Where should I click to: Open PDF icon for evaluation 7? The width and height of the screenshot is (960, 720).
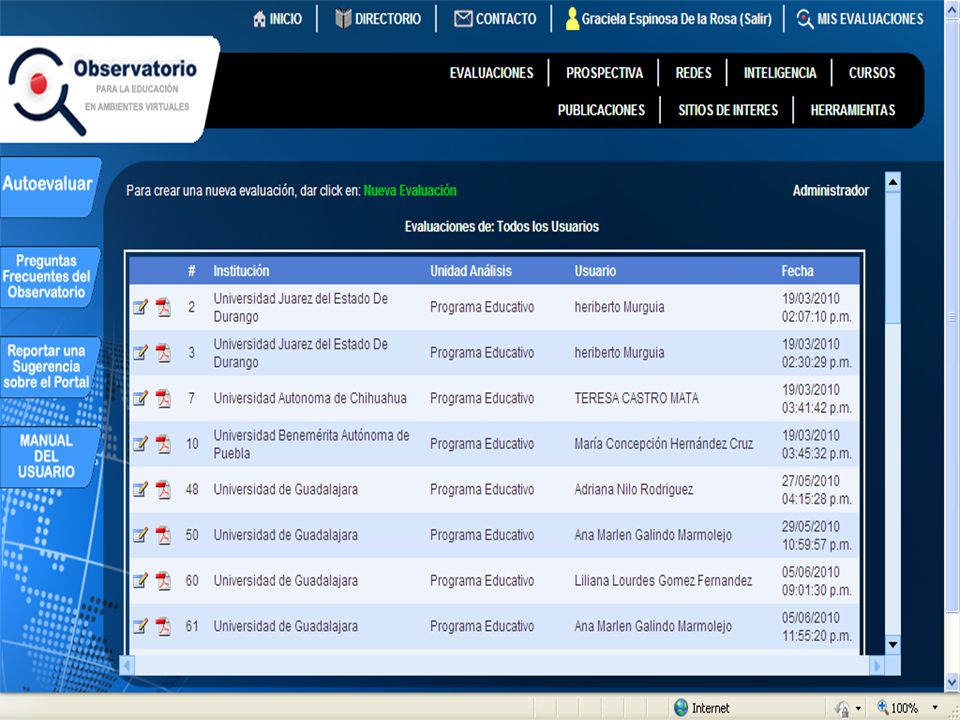(x=163, y=398)
